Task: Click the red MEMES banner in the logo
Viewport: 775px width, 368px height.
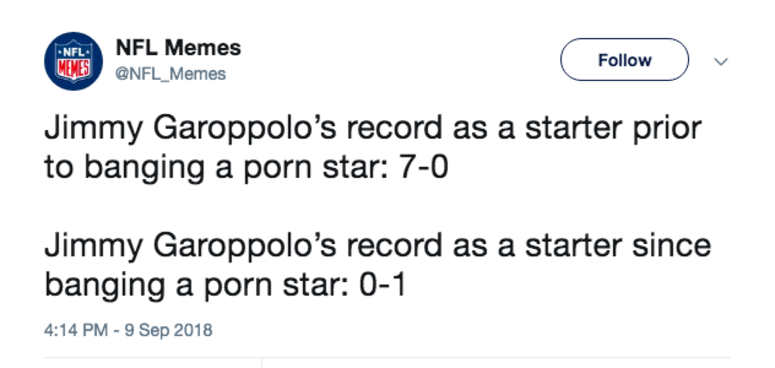Action: point(73,67)
